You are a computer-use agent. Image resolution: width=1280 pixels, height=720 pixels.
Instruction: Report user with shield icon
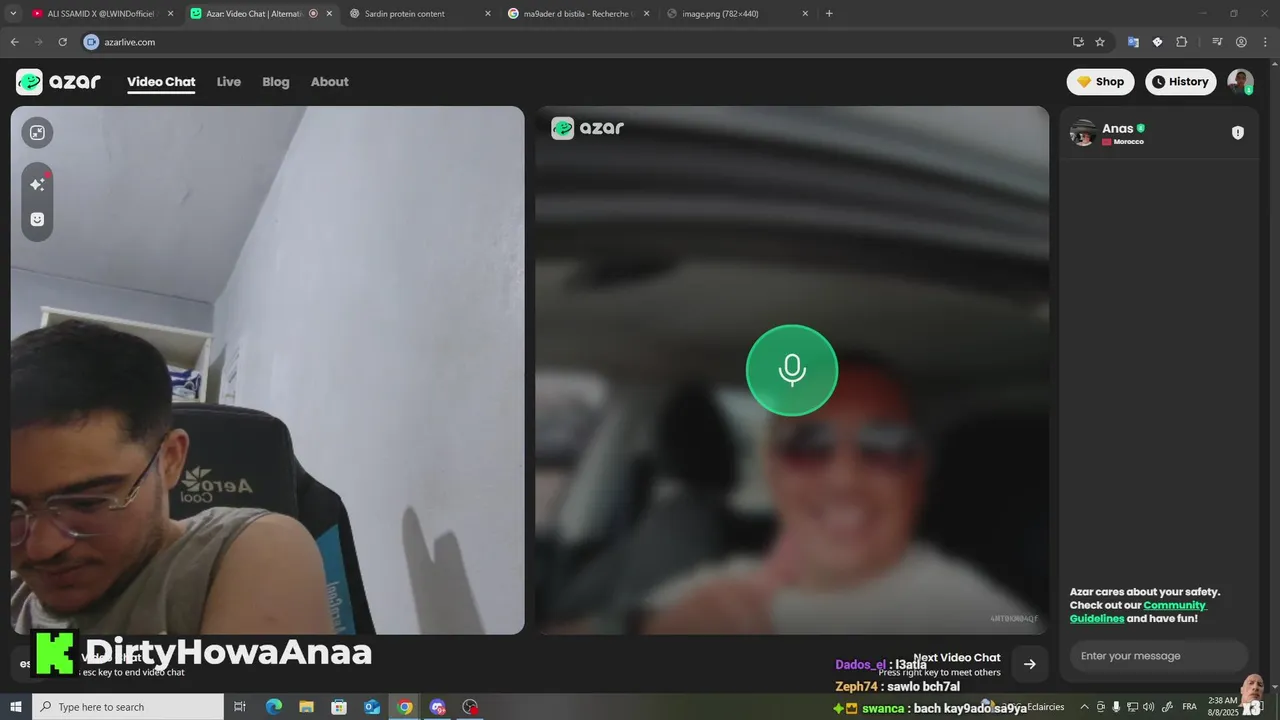pos(1237,133)
